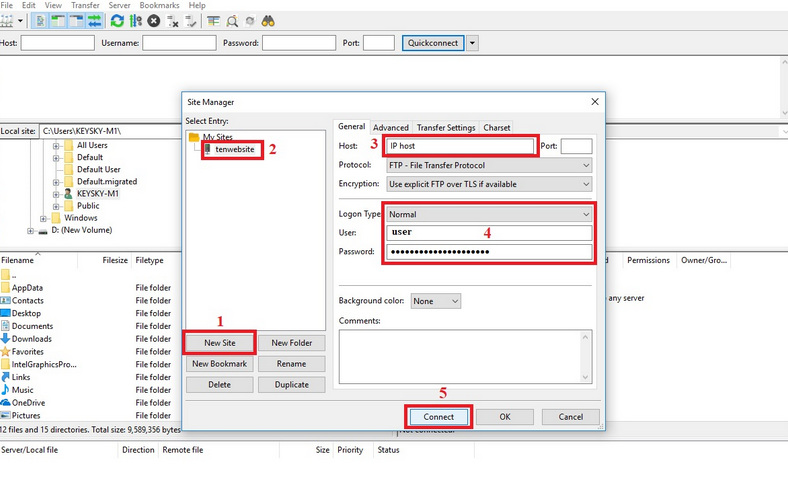The width and height of the screenshot is (788, 483).
Task: Click the Disconnect from server icon
Action: 171,20
